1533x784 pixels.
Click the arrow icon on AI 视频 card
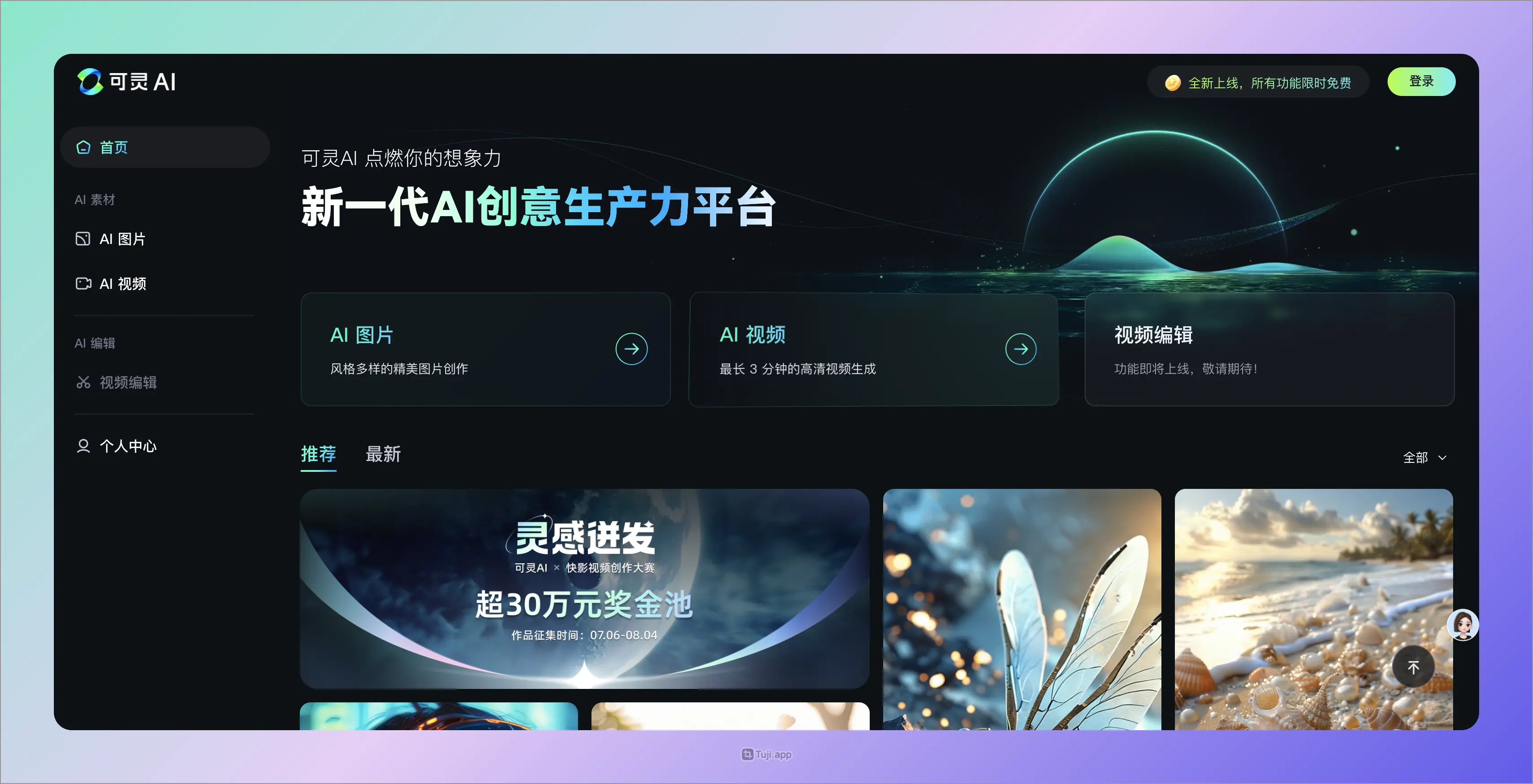click(1021, 348)
